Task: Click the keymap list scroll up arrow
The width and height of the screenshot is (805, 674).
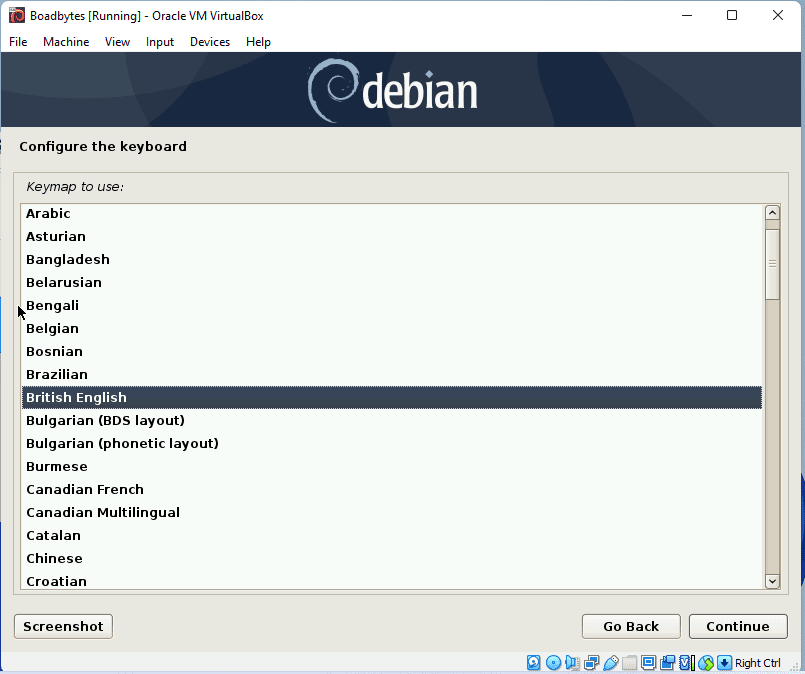Action: [x=772, y=213]
